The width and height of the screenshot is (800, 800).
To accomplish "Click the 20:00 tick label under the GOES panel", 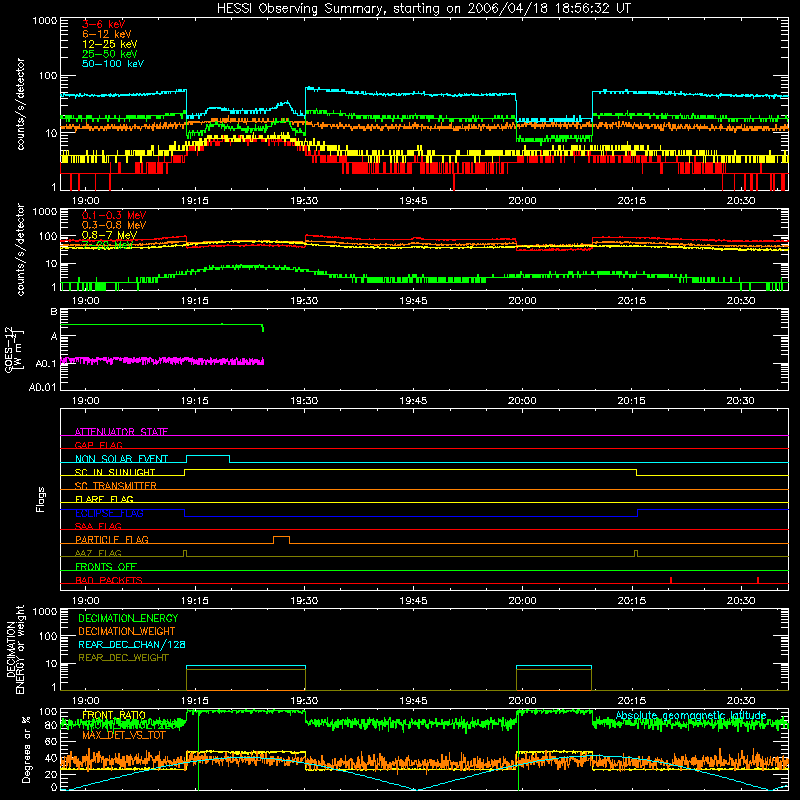I will [x=522, y=401].
